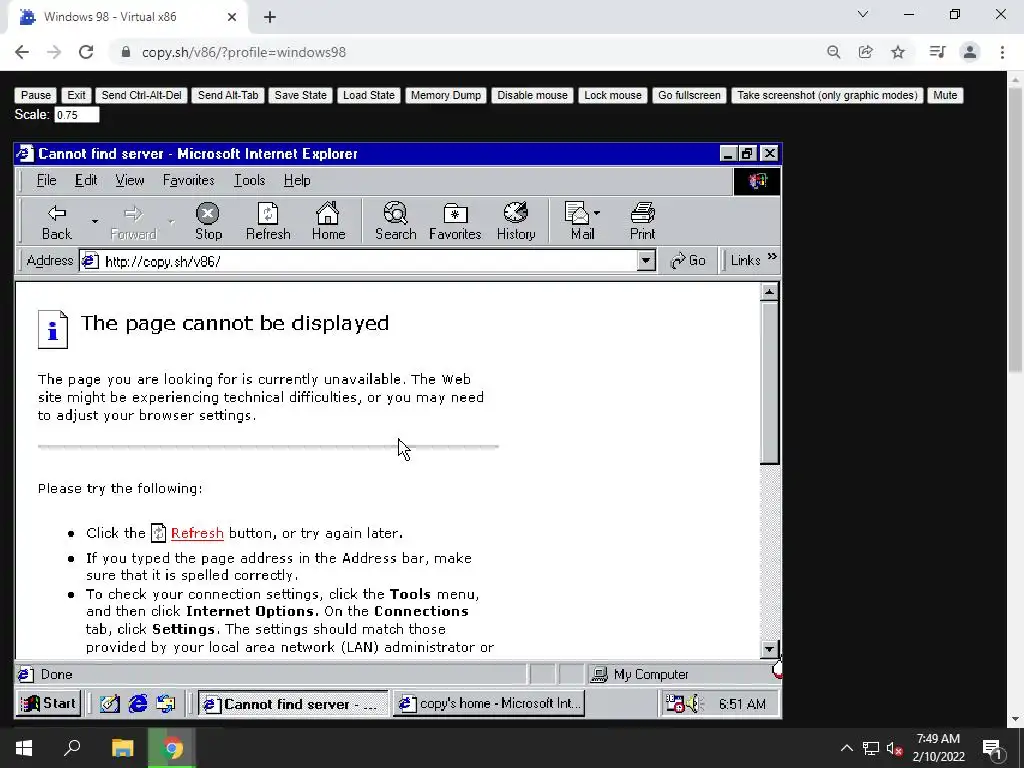
Task: Click the Lock mouse button
Action: tap(613, 95)
